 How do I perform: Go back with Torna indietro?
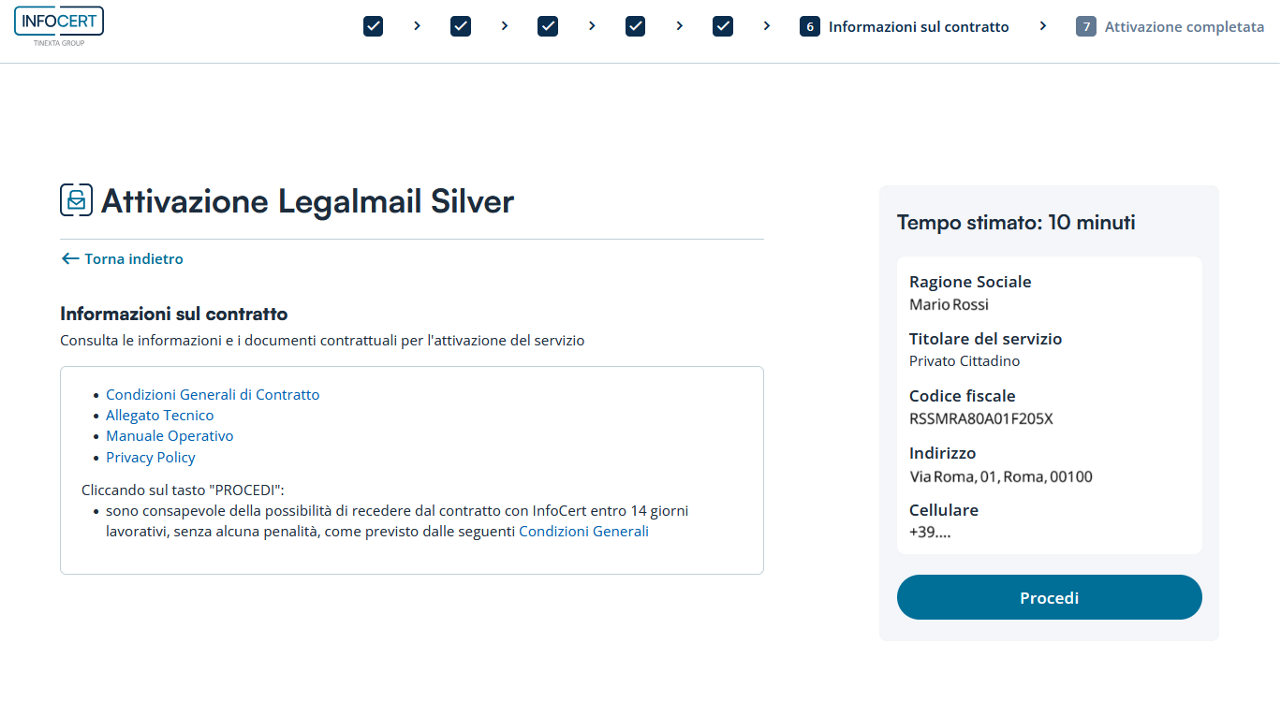(134, 259)
